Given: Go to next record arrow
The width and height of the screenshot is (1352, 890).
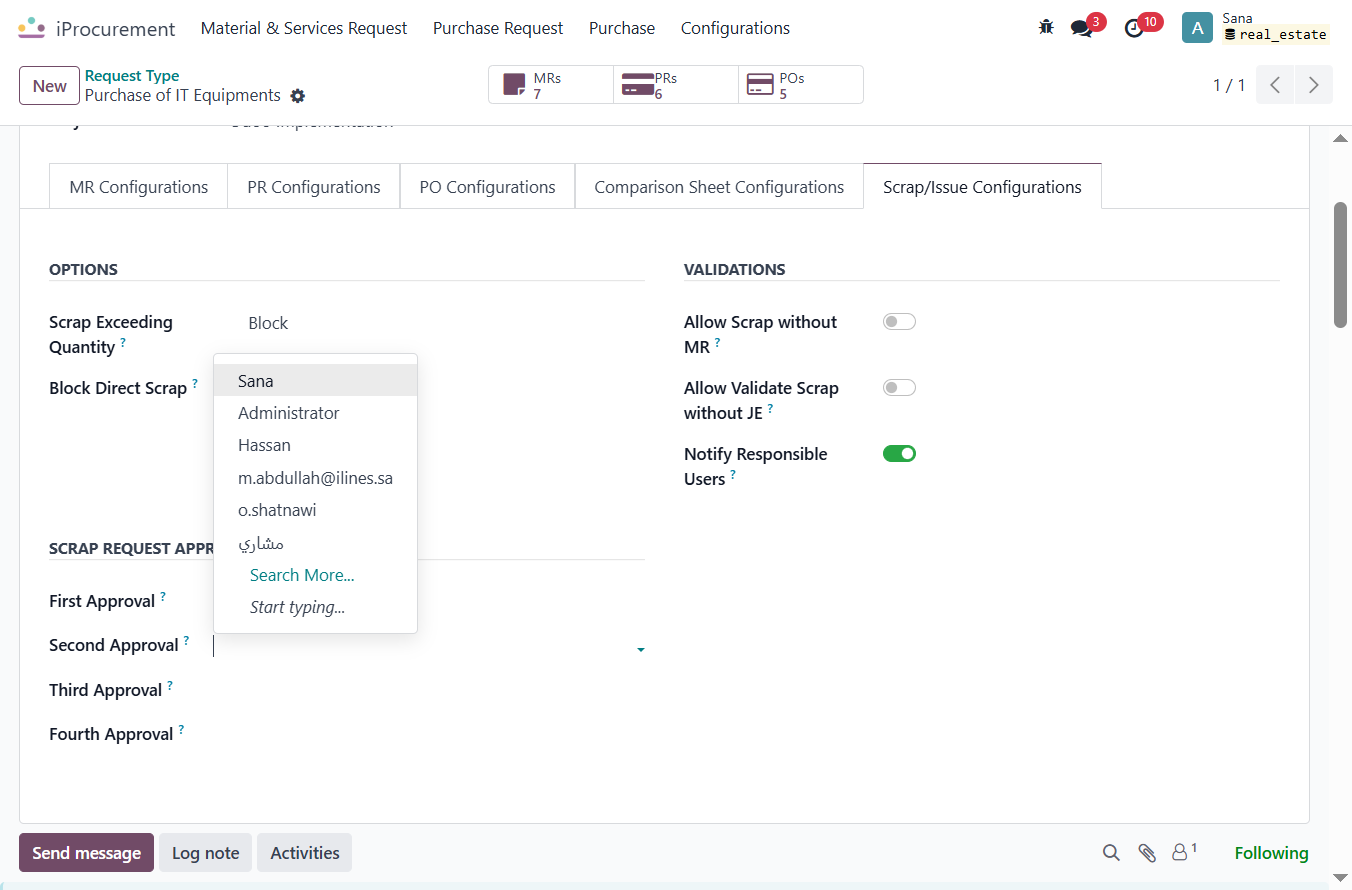Looking at the screenshot, I should click(1314, 85).
